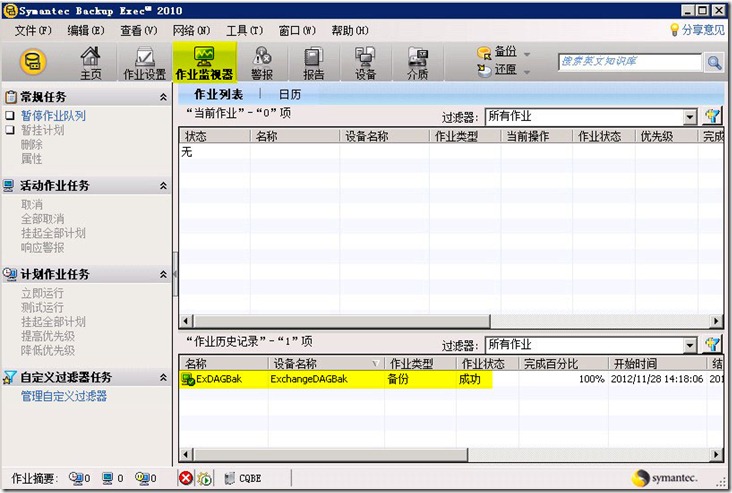
Task: Click second job summary monitor icon
Action: pos(108,478)
